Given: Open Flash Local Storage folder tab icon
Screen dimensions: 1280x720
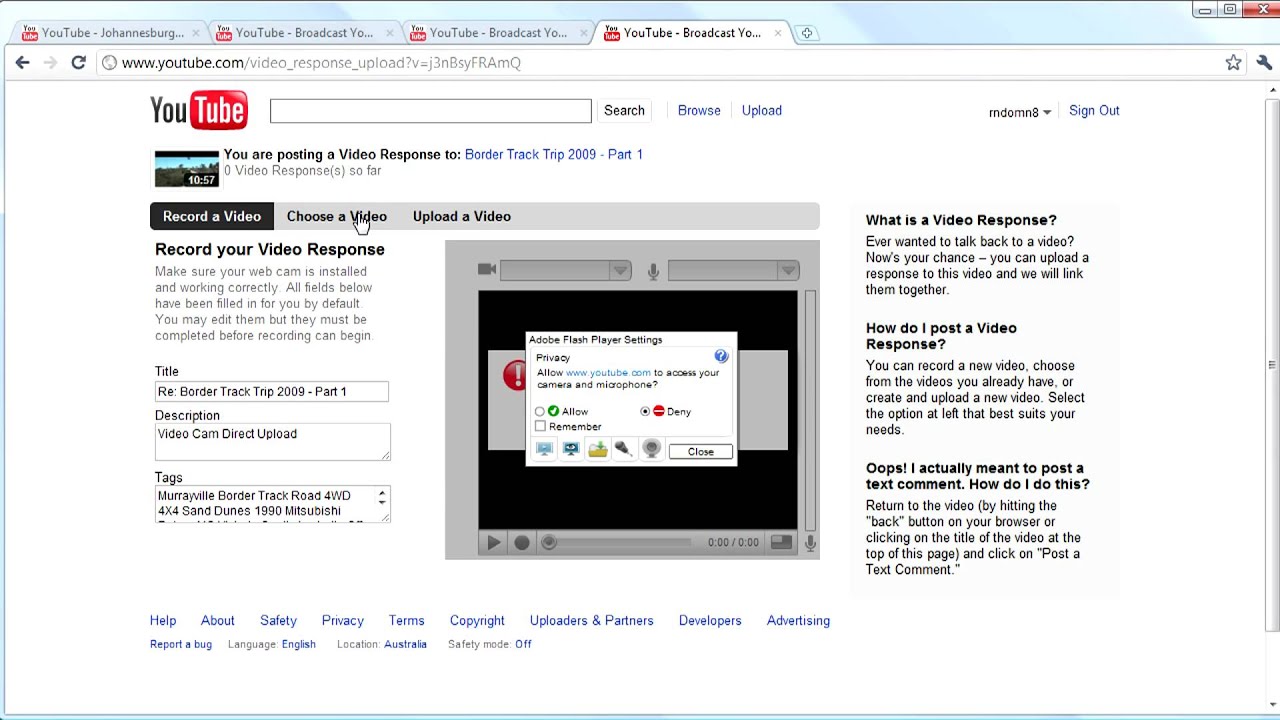Looking at the screenshot, I should click(x=597, y=450).
